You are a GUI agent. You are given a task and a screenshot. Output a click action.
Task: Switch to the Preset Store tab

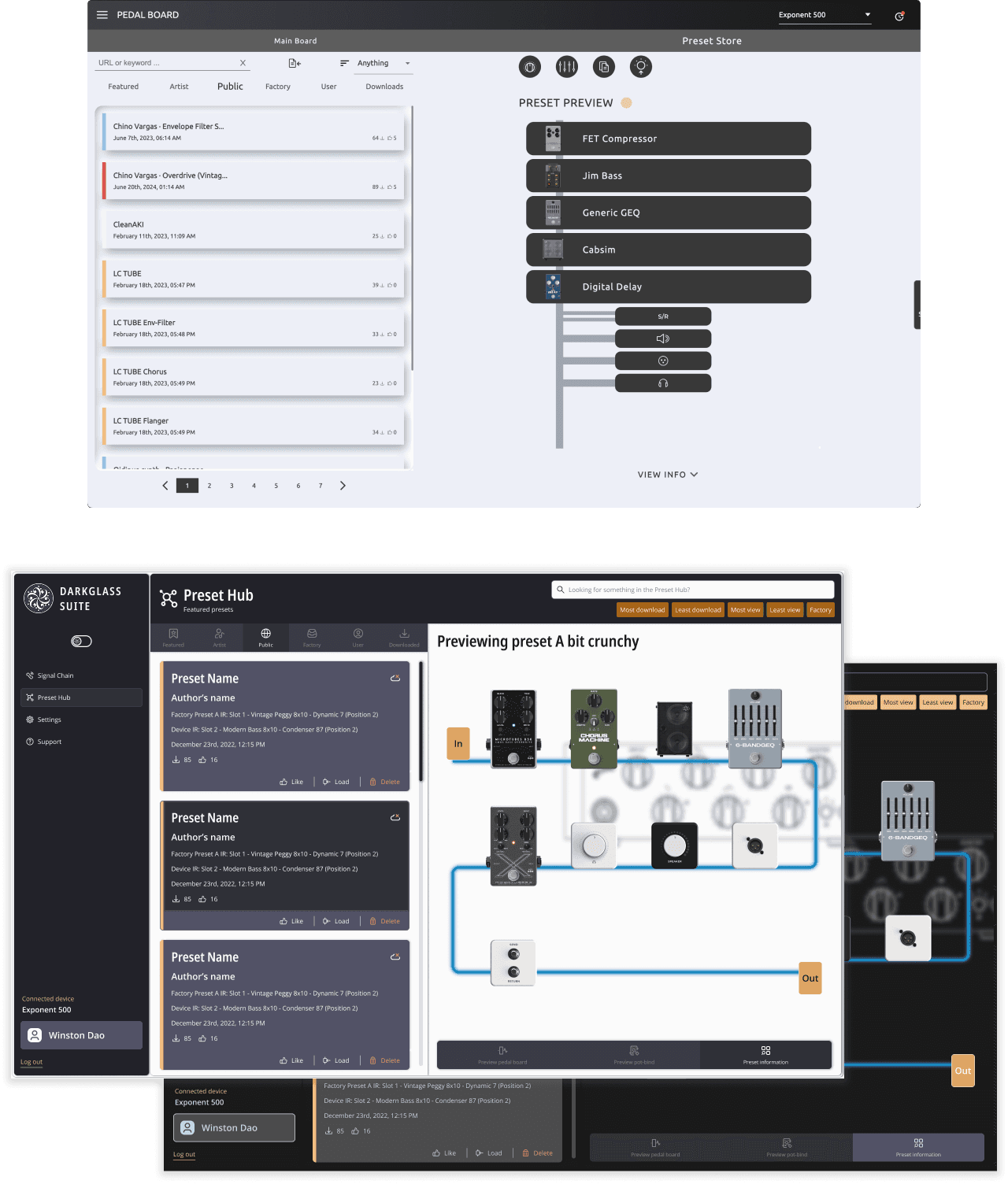click(712, 41)
